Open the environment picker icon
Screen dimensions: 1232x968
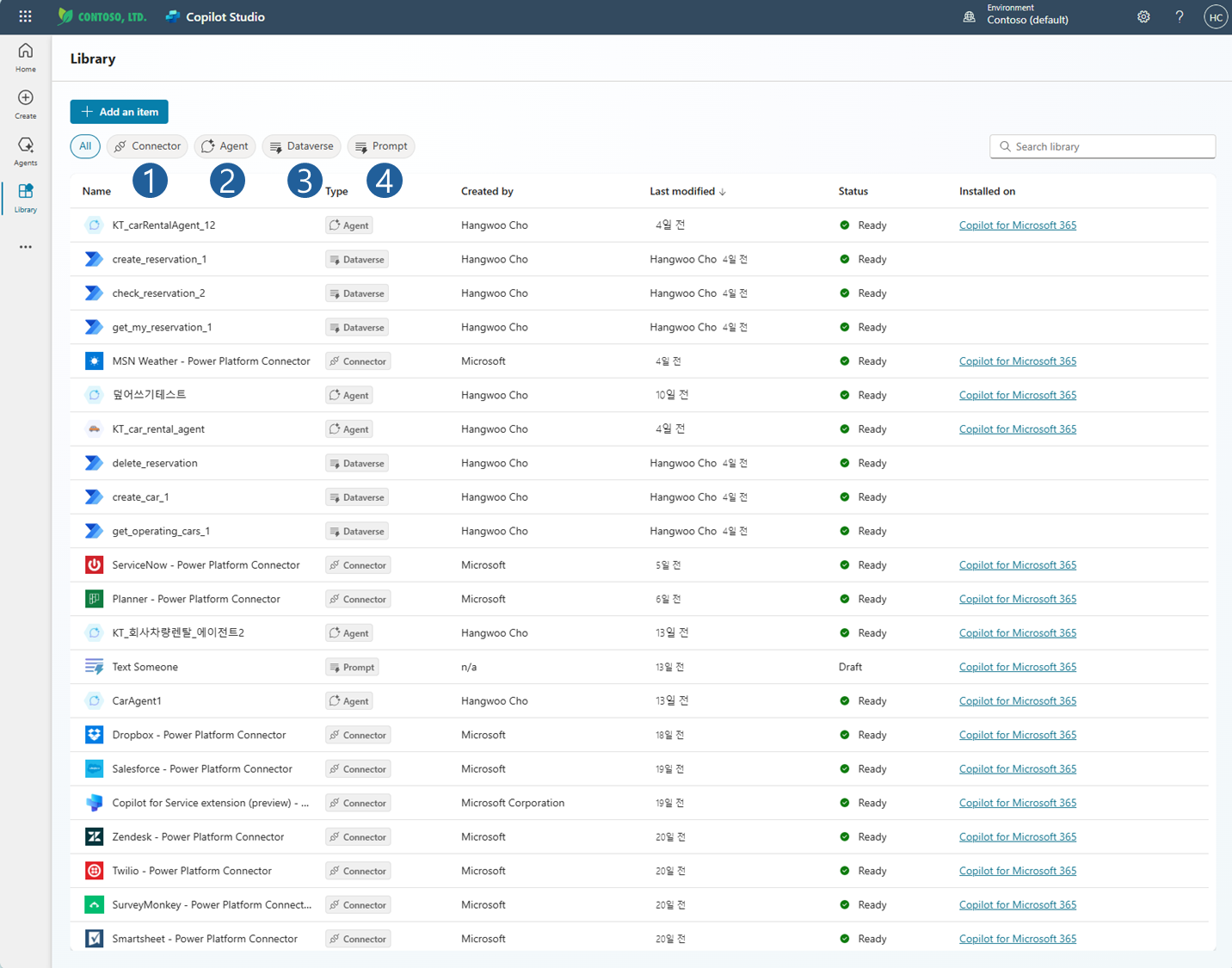[970, 16]
